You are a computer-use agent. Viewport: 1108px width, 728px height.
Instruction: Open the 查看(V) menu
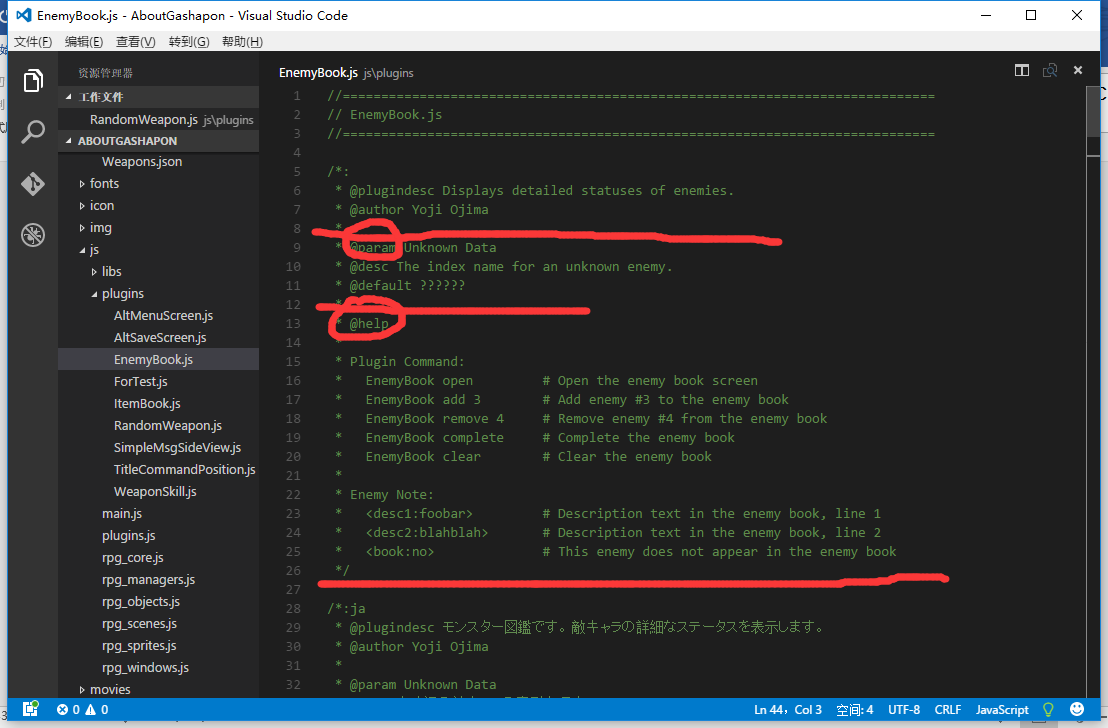click(x=136, y=42)
